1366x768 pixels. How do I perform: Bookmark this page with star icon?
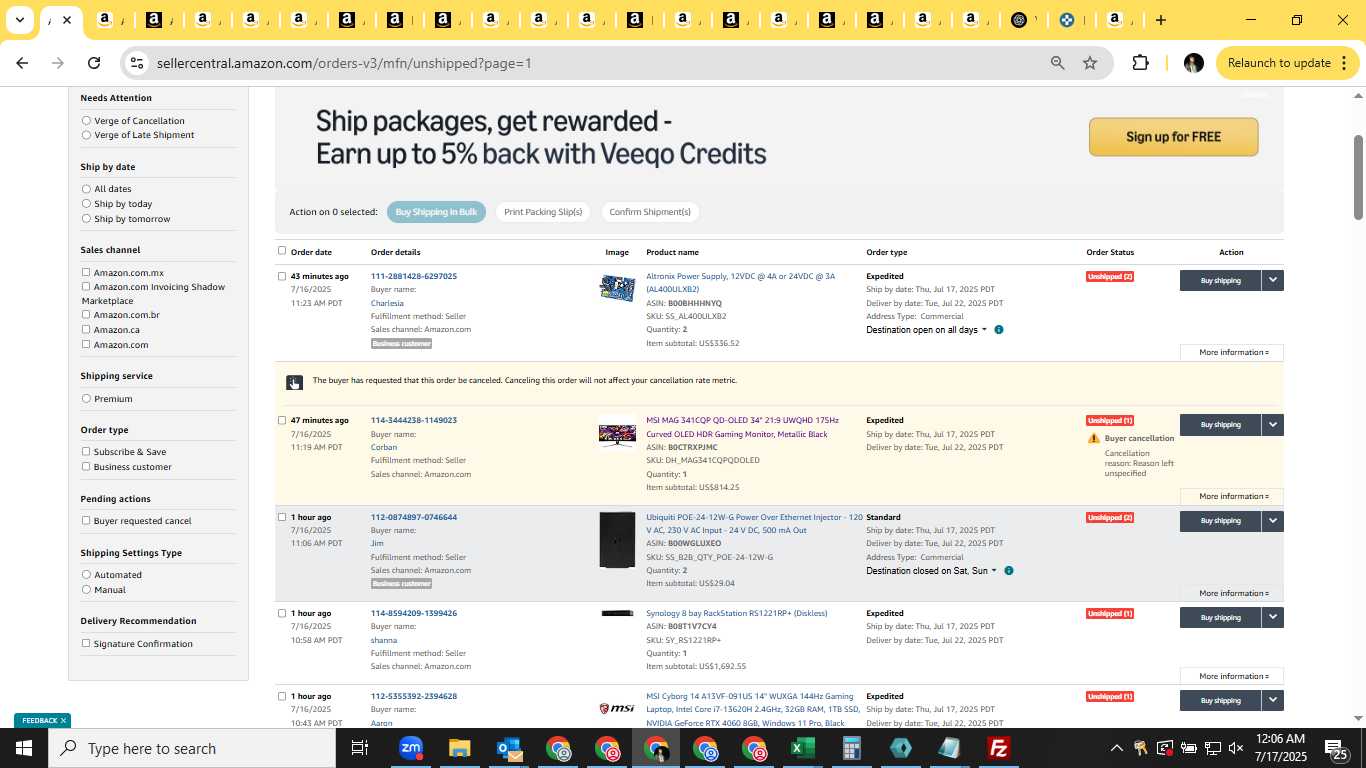(x=1090, y=63)
